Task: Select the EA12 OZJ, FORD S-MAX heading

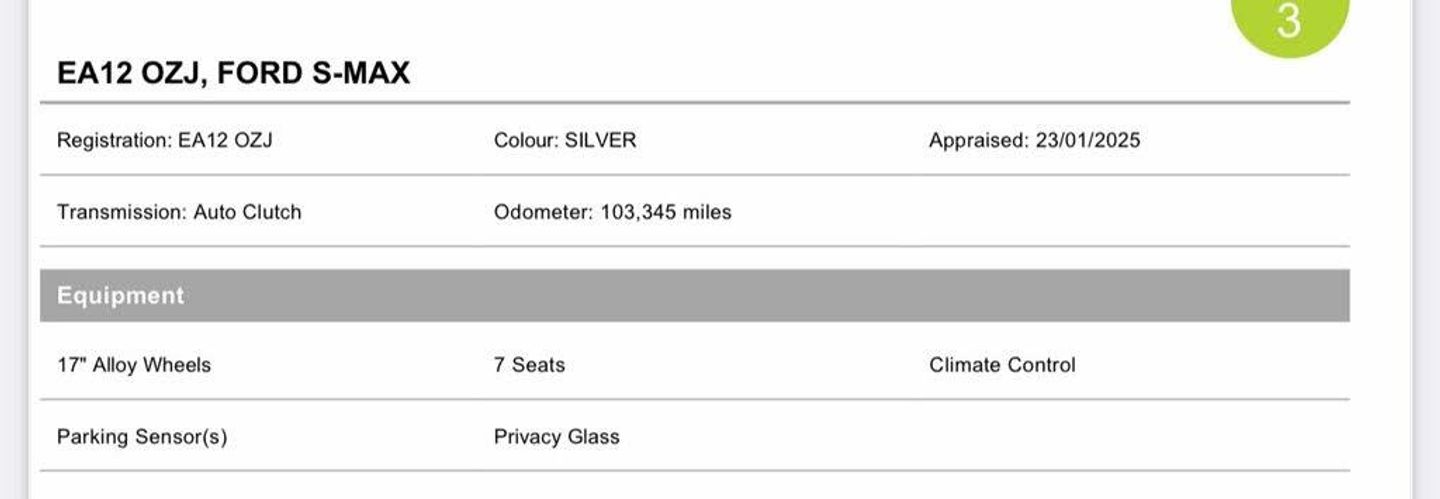Action: 233,73
